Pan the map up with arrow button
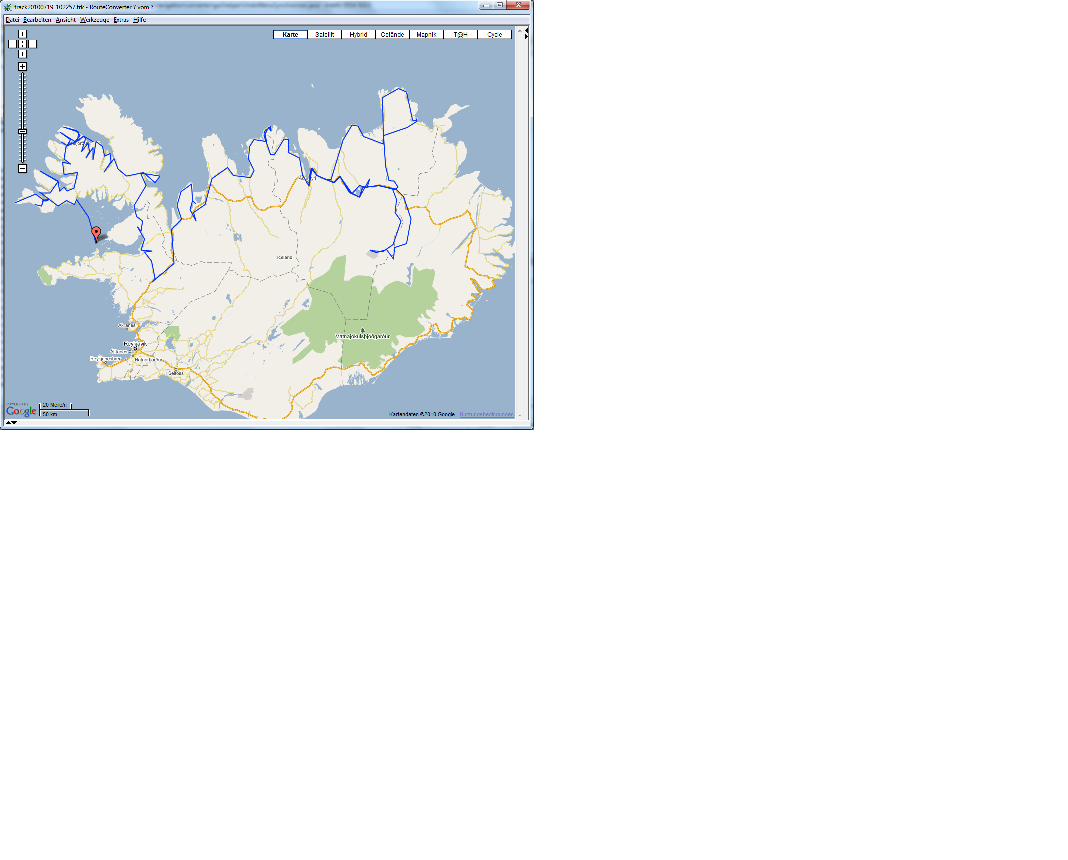 pos(22,34)
